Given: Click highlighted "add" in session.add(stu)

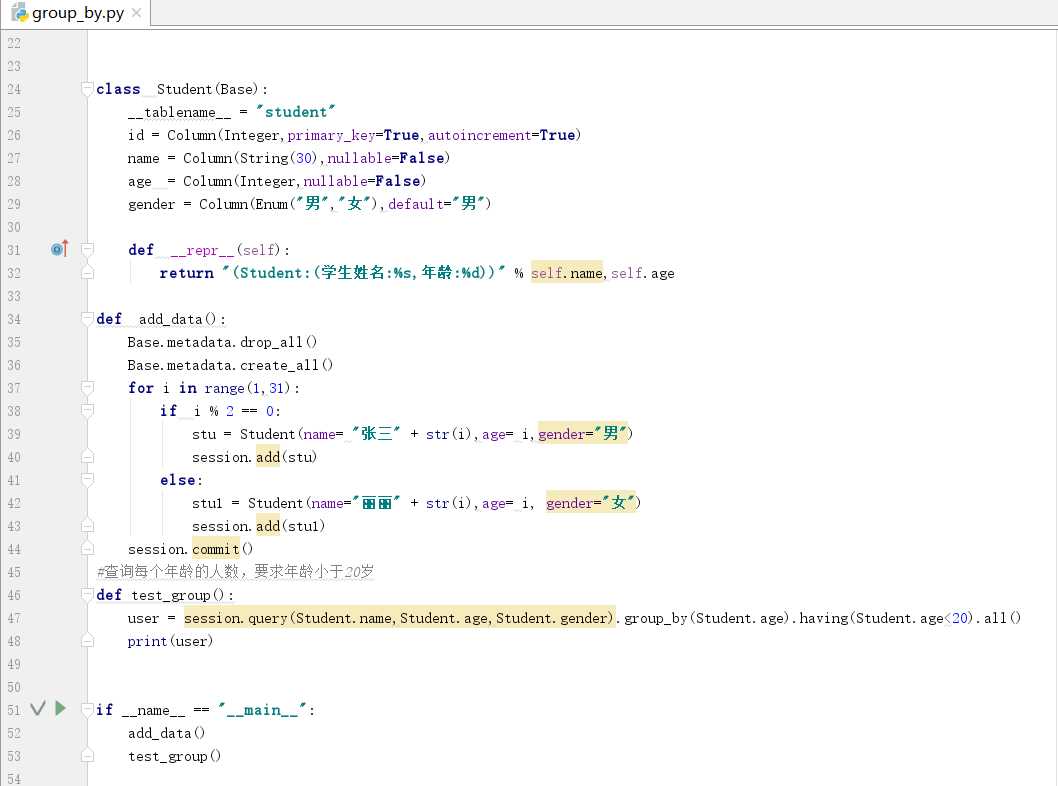Looking at the screenshot, I should (268, 457).
